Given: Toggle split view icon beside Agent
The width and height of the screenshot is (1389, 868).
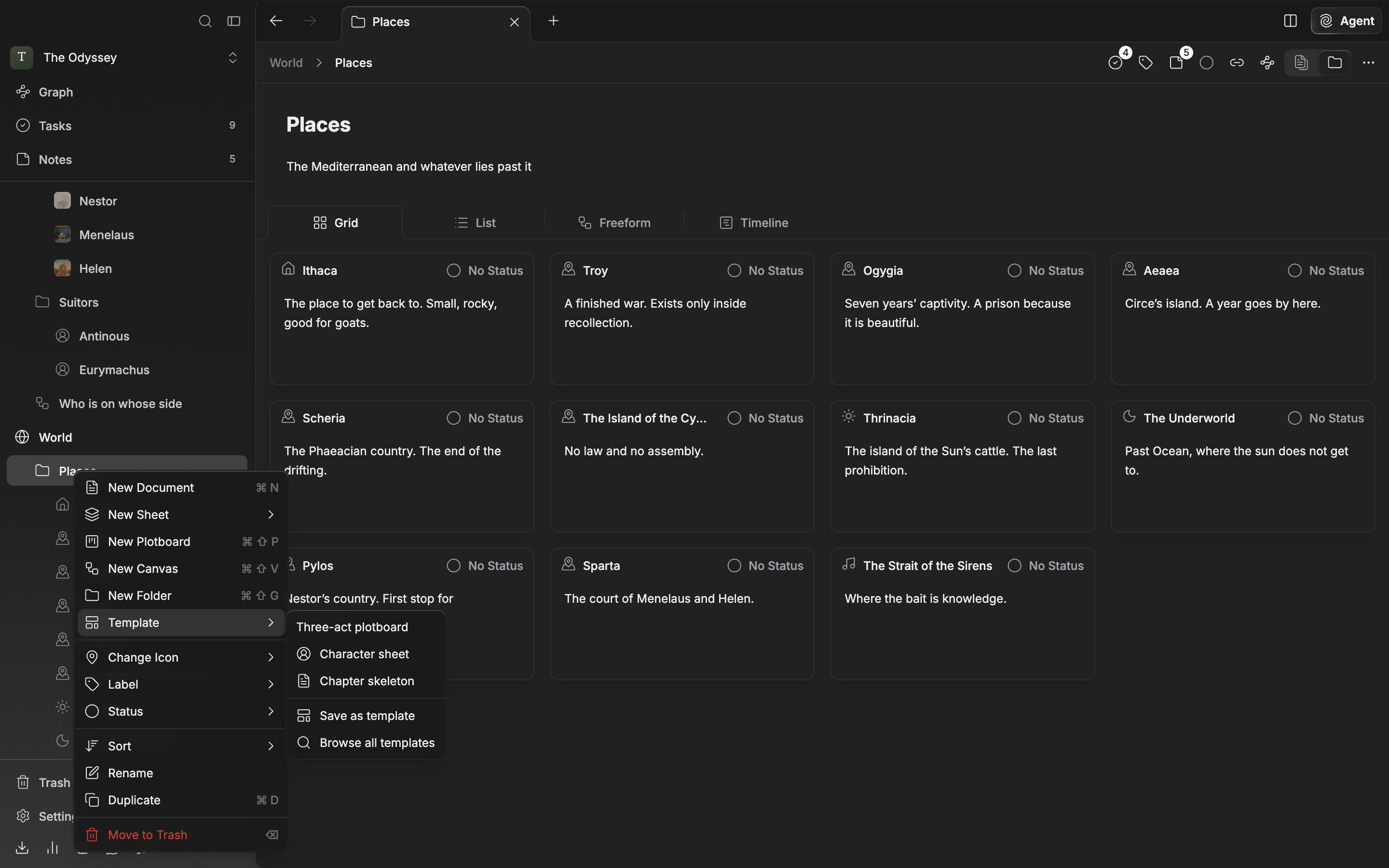Looking at the screenshot, I should coord(1290,21).
